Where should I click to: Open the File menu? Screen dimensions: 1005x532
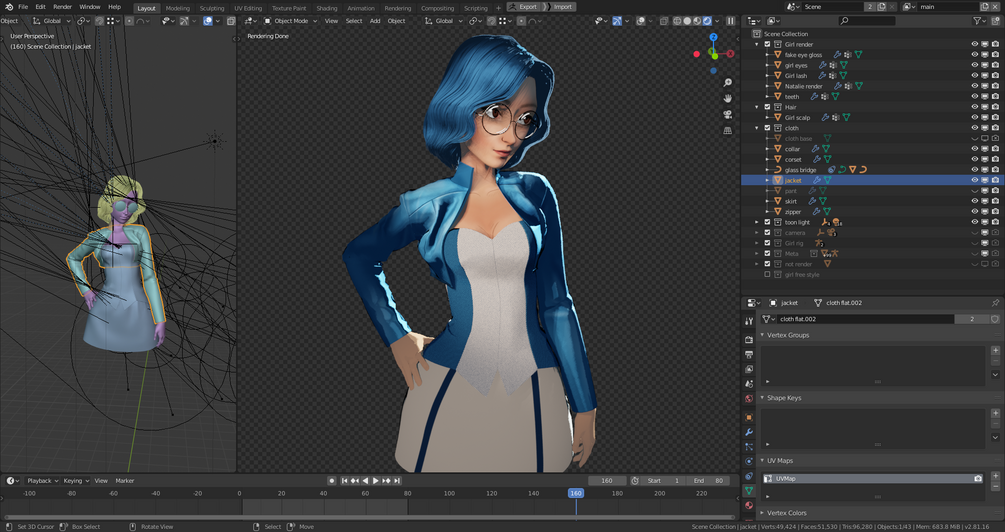click(x=22, y=7)
